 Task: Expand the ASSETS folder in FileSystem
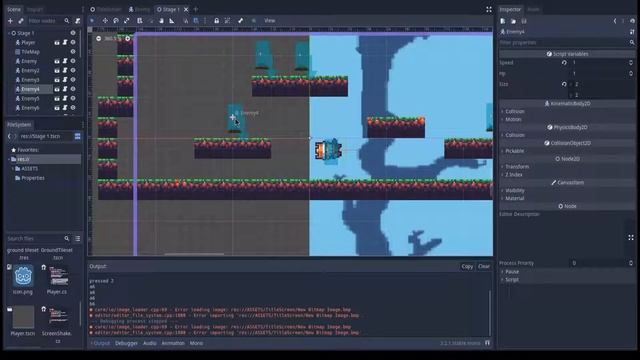click(x=13, y=169)
